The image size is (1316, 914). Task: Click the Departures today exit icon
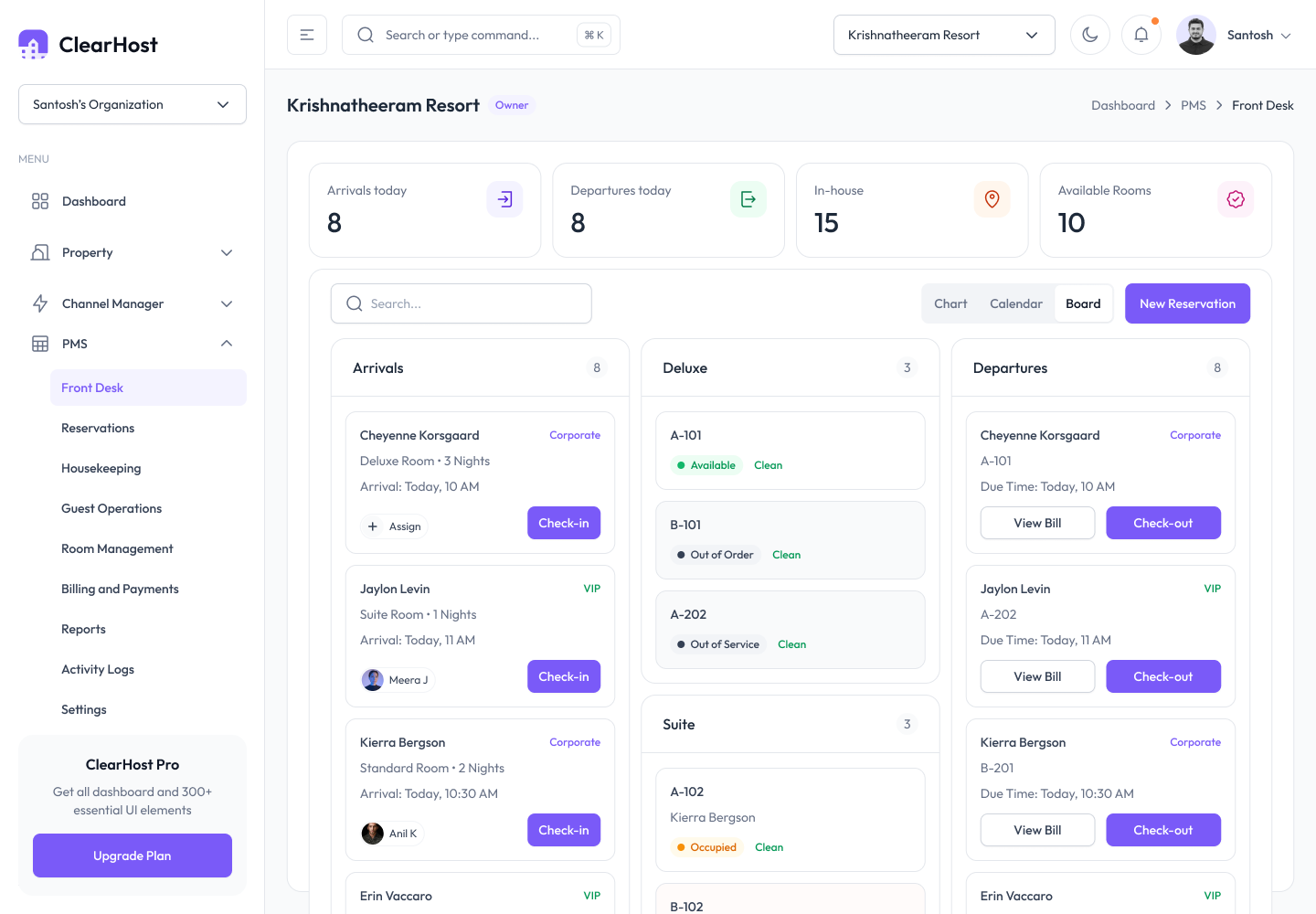click(x=748, y=199)
